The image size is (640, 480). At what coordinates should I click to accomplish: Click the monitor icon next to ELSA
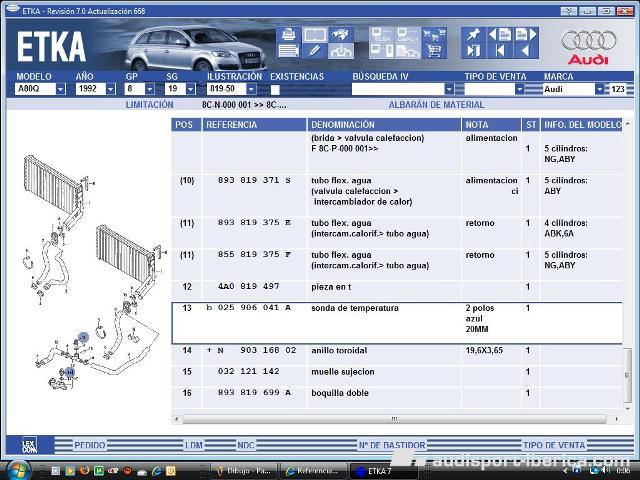click(408, 34)
